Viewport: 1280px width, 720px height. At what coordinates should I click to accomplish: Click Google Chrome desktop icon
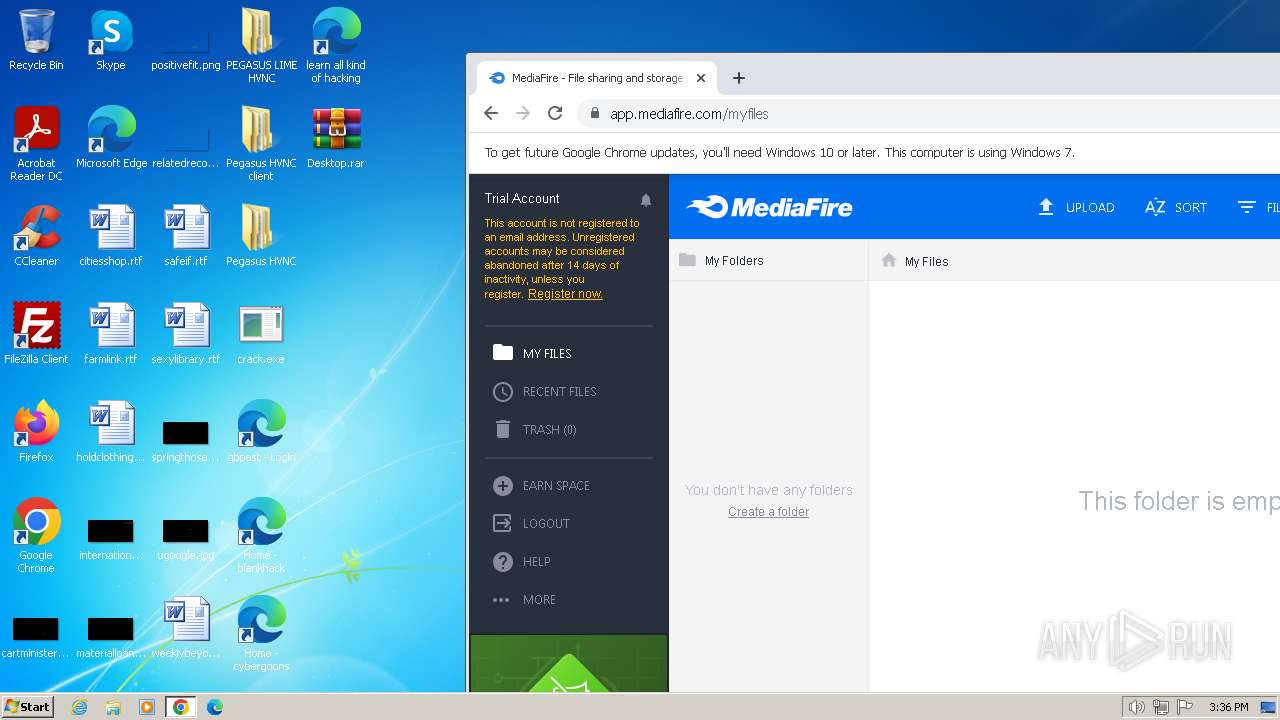point(36,535)
